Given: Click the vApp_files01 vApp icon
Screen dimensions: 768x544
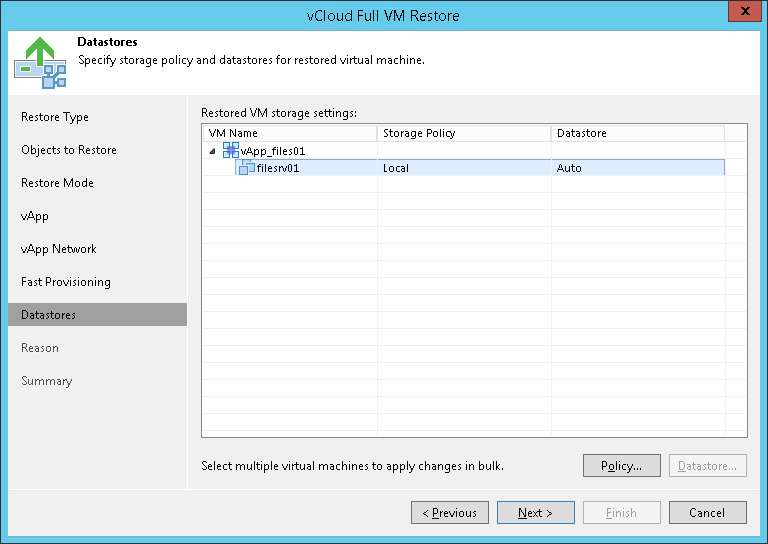Looking at the screenshot, I should click(231, 150).
